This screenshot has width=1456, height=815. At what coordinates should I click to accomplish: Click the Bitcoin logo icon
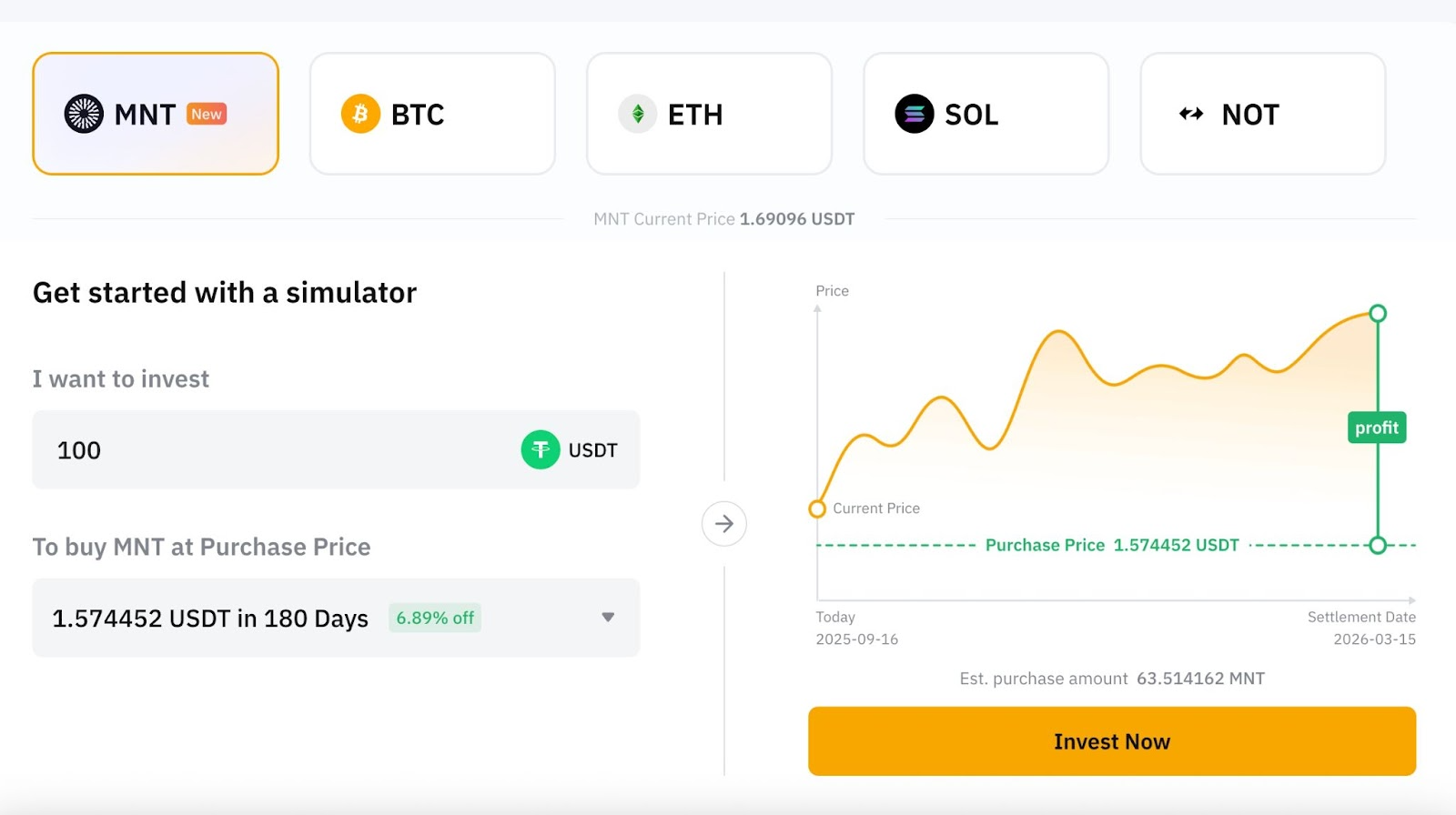coord(361,114)
